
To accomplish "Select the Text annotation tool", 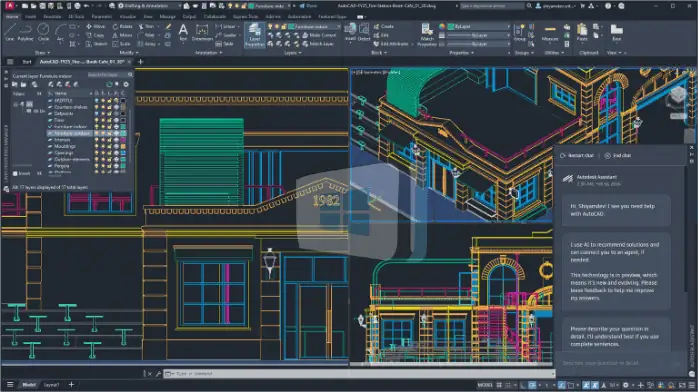I will pos(183,32).
